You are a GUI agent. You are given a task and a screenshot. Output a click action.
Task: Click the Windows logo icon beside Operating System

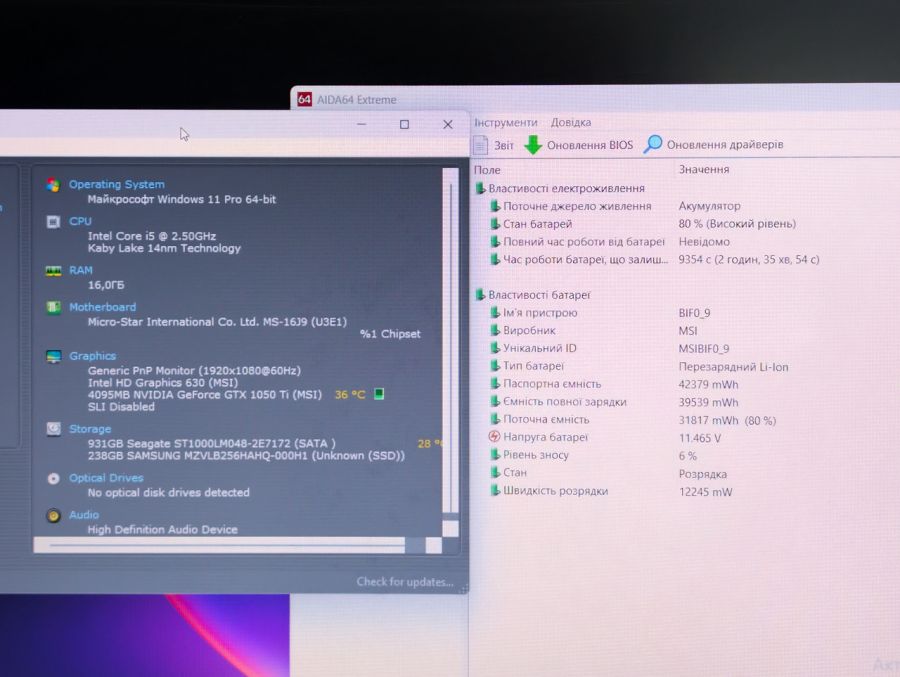(x=53, y=185)
